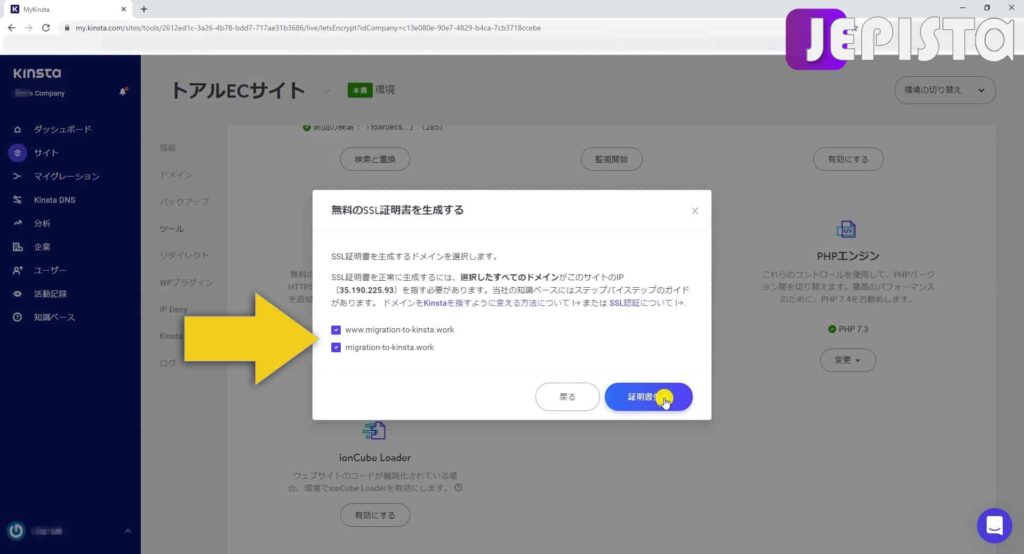Select the リダイレクト site tab
This screenshot has height=554, width=1024.
184,255
